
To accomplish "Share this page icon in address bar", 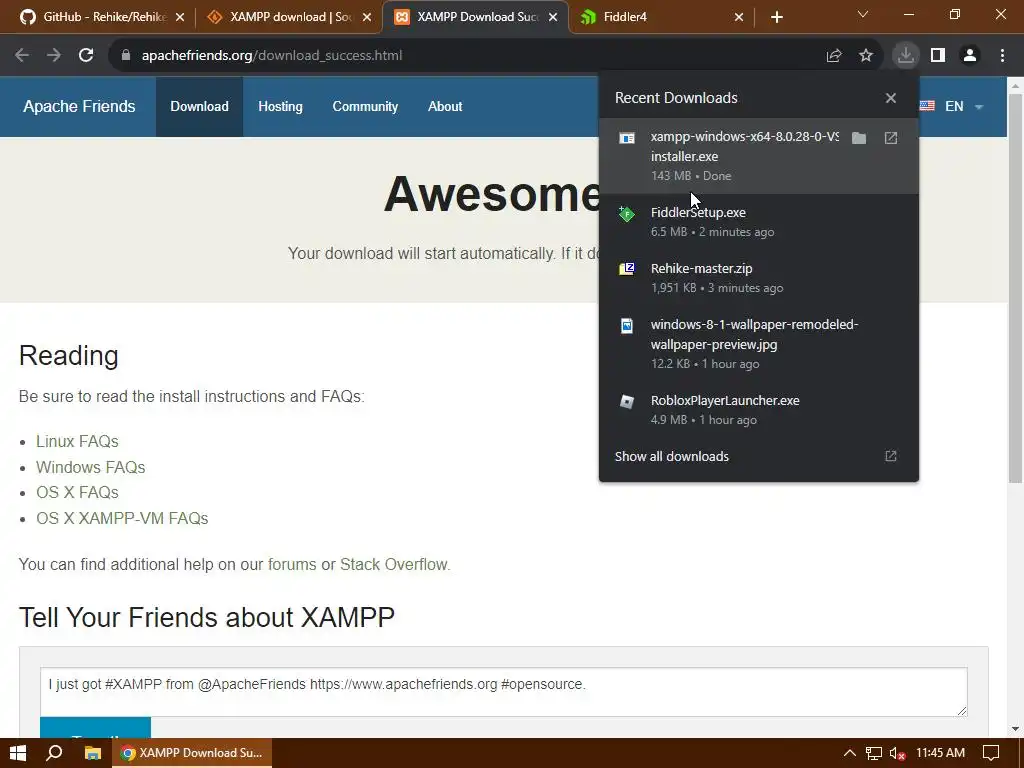I will [834, 56].
